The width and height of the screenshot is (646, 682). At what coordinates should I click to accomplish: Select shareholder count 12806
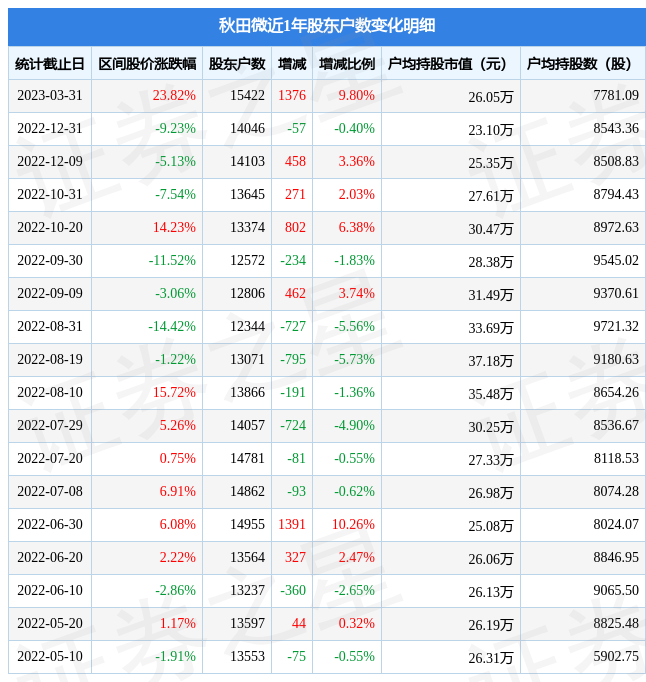tap(248, 294)
